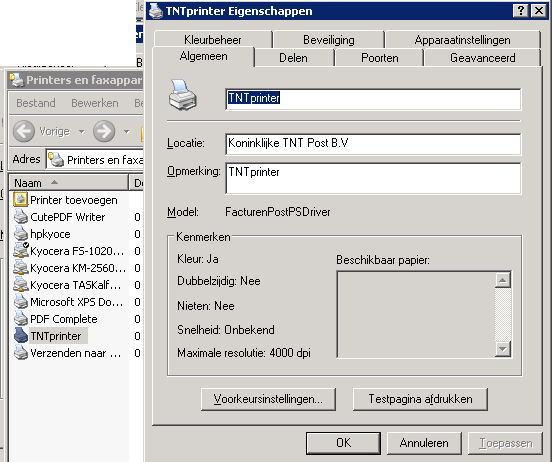This screenshot has width=552, height=462.
Task: Open the Vorige history dropdown arrow
Action: [x=82, y=132]
